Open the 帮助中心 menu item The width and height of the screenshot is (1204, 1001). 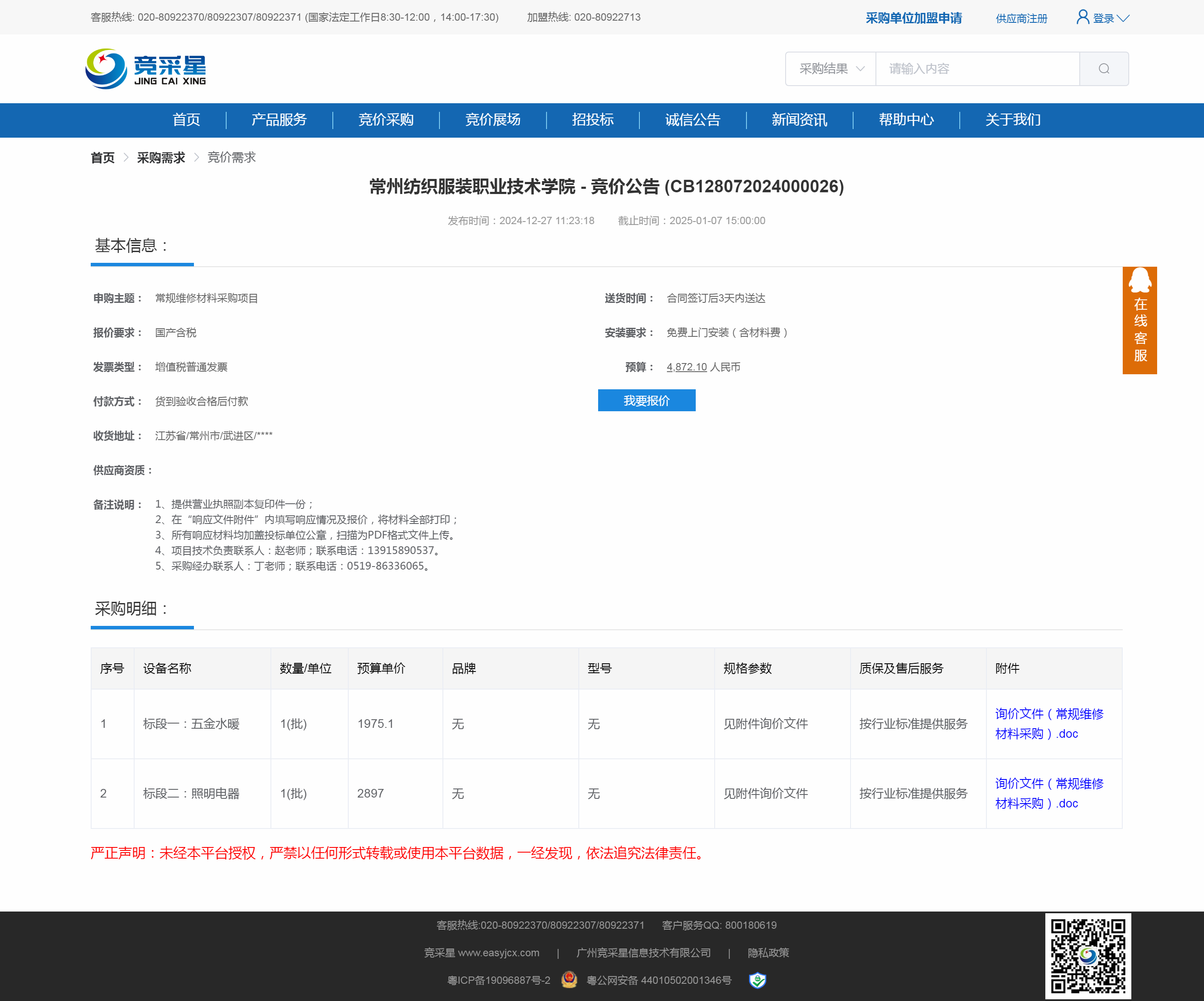coord(906,120)
